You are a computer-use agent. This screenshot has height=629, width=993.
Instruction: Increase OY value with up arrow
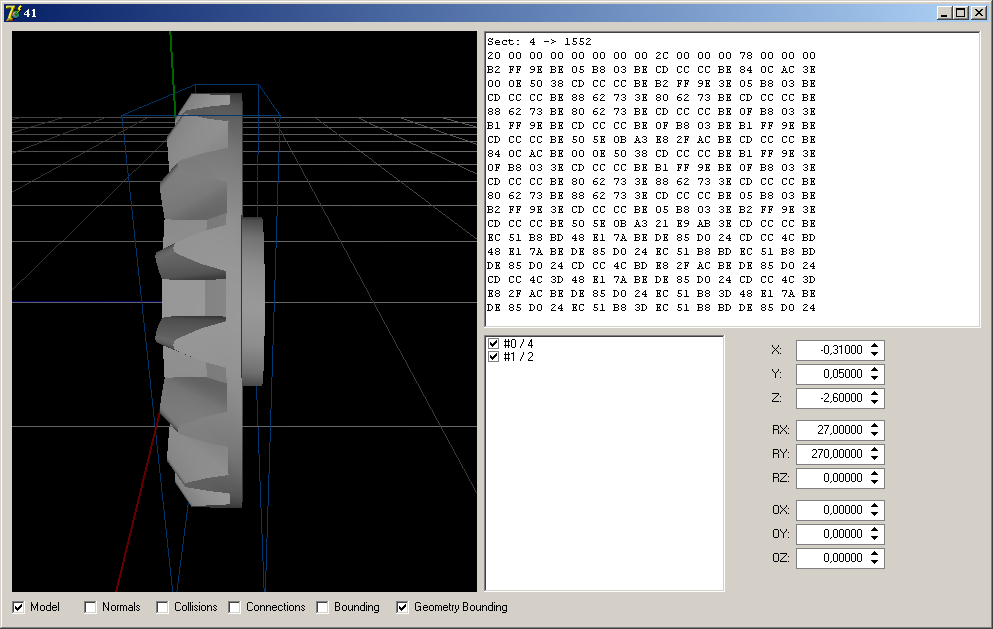875,530
